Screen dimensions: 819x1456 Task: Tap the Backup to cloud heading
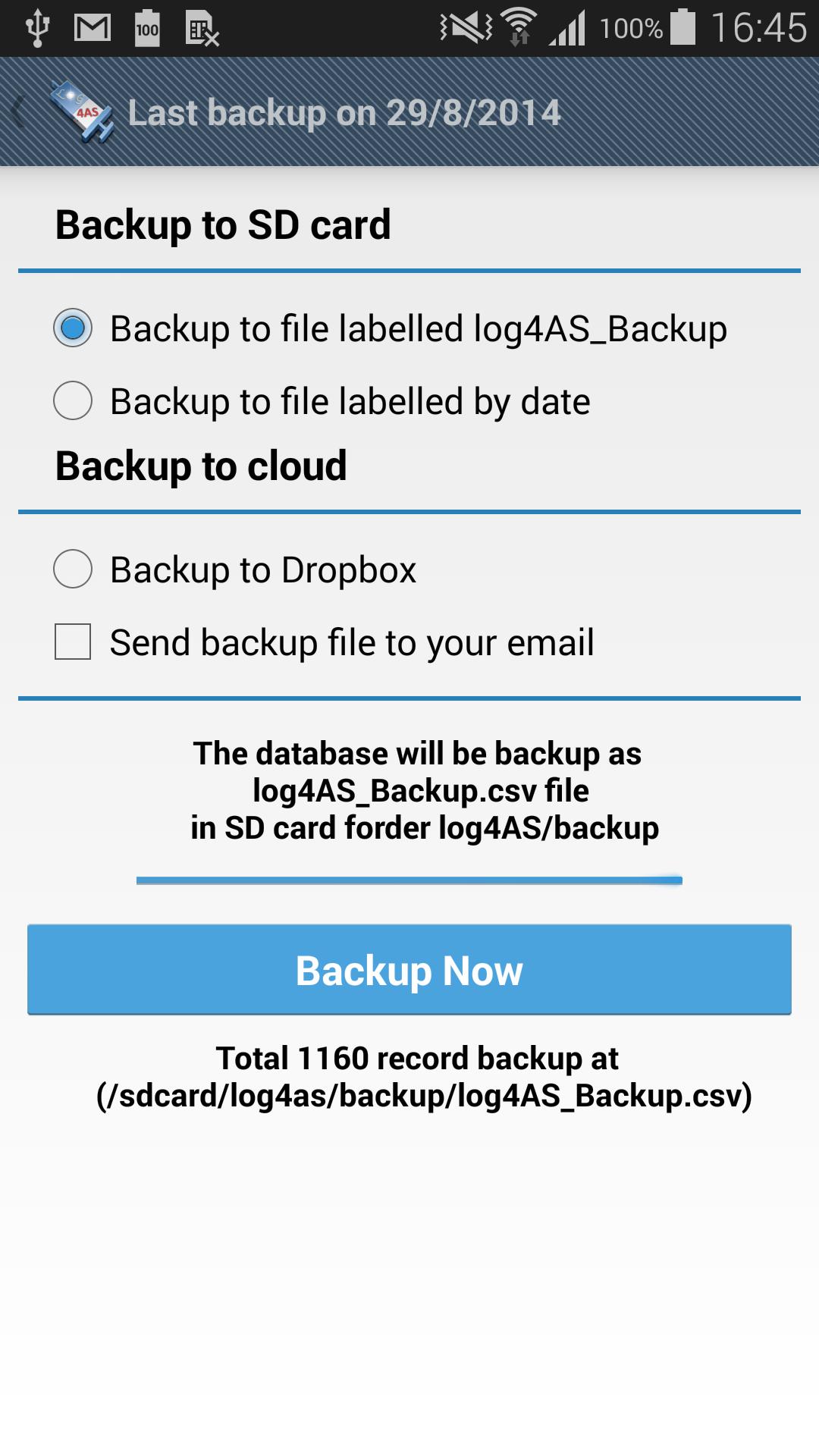201,466
